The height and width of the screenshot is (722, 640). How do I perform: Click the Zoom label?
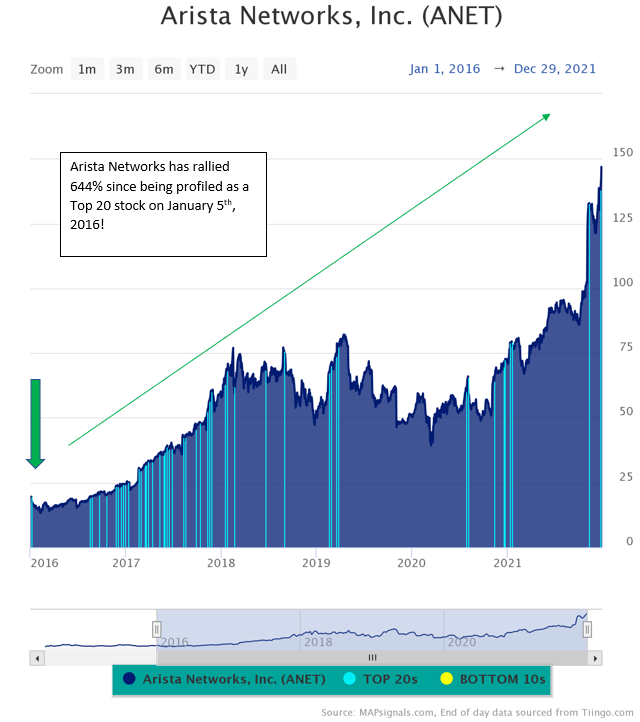pyautogui.click(x=47, y=70)
